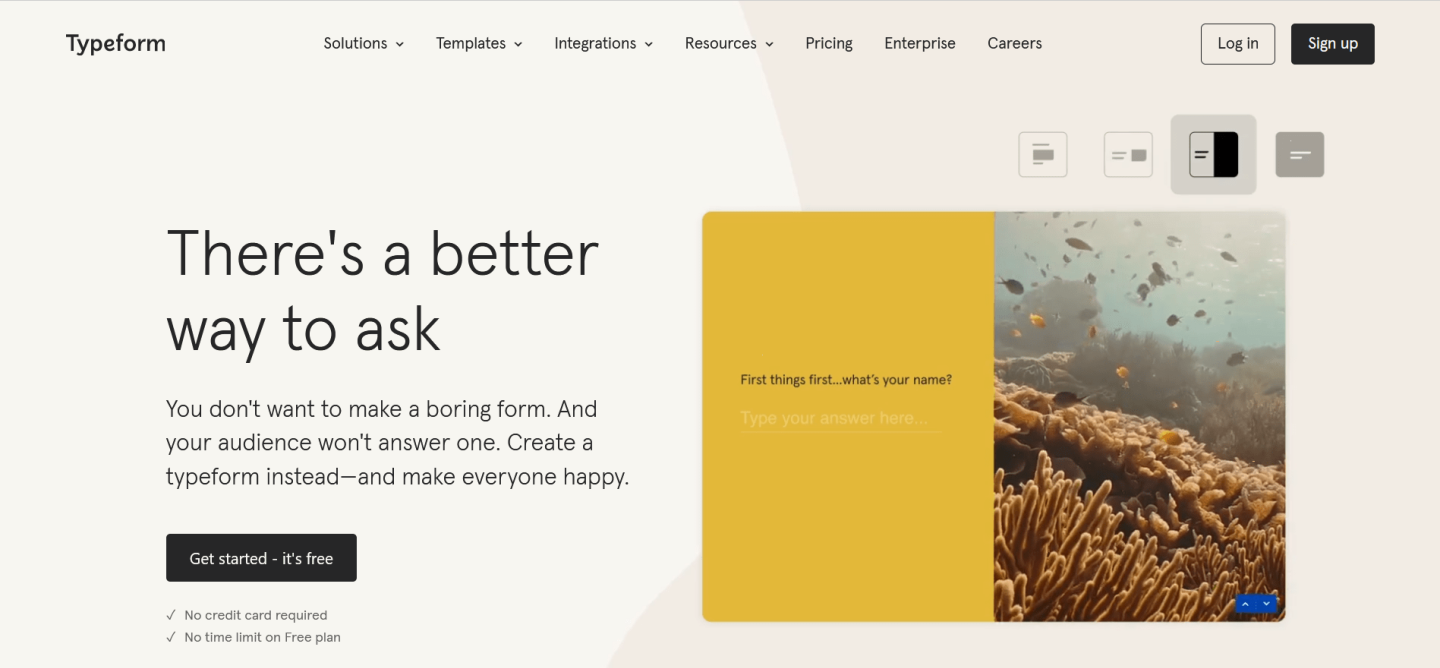Focus the 'Type your answer here' field

click(x=840, y=418)
